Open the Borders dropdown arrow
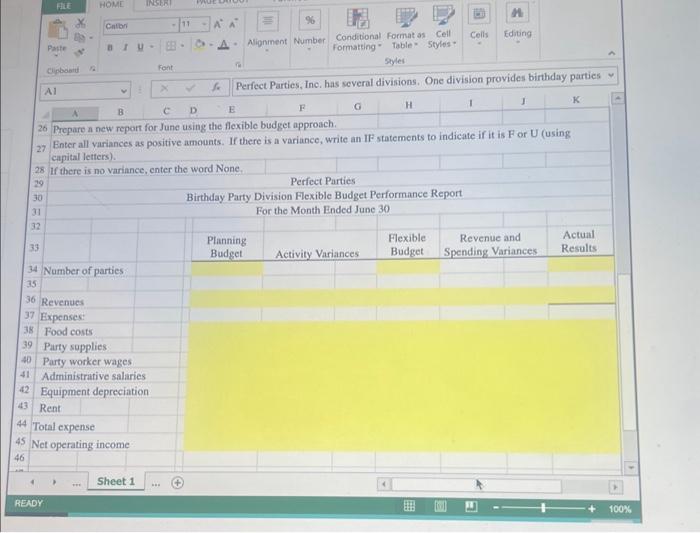 pyautogui.click(x=182, y=46)
